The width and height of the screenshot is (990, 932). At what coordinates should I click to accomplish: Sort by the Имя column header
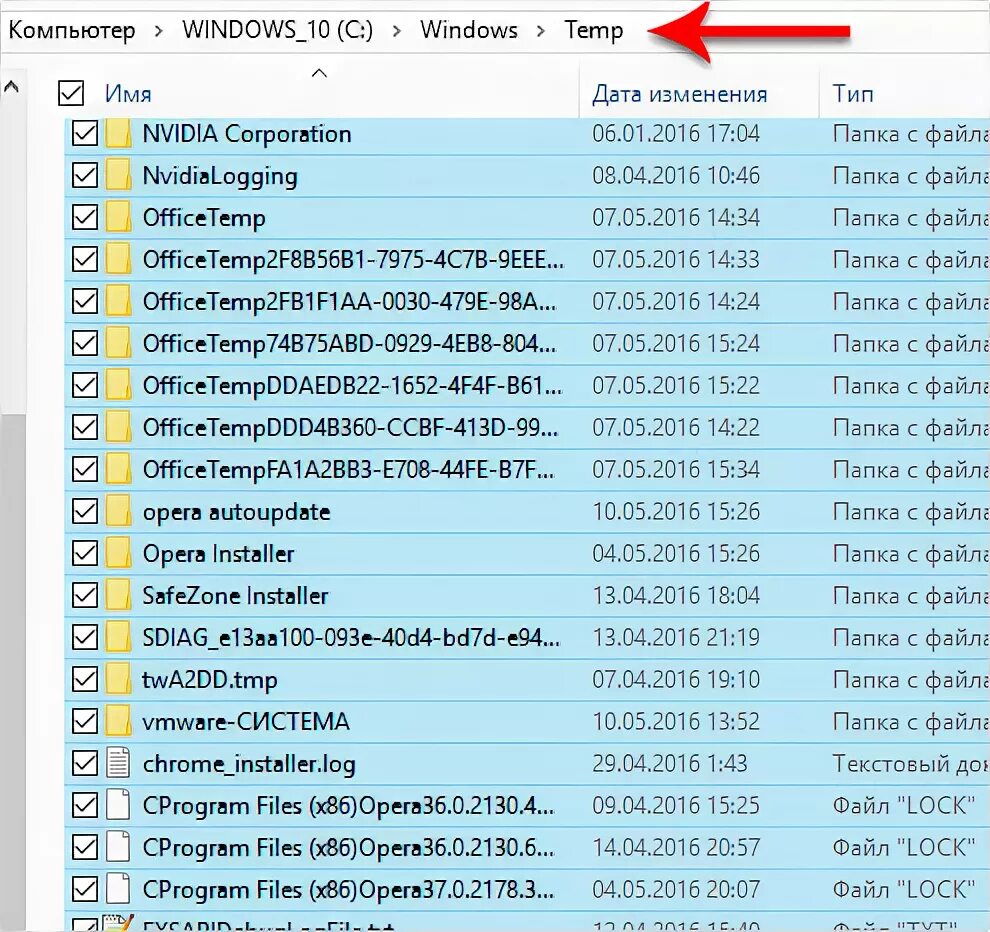[128, 94]
